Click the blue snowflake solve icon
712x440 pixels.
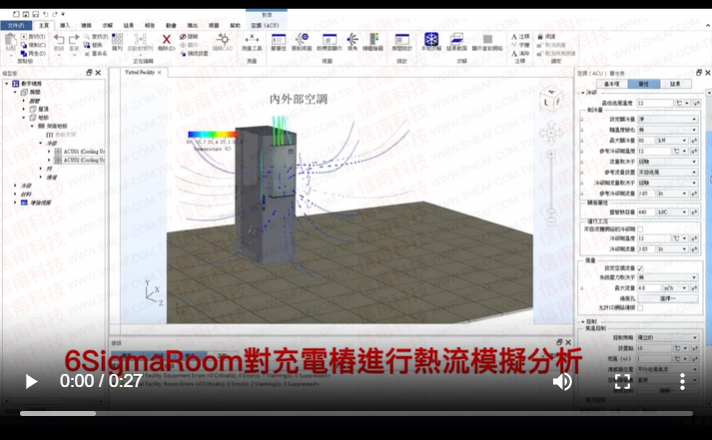pos(431,39)
